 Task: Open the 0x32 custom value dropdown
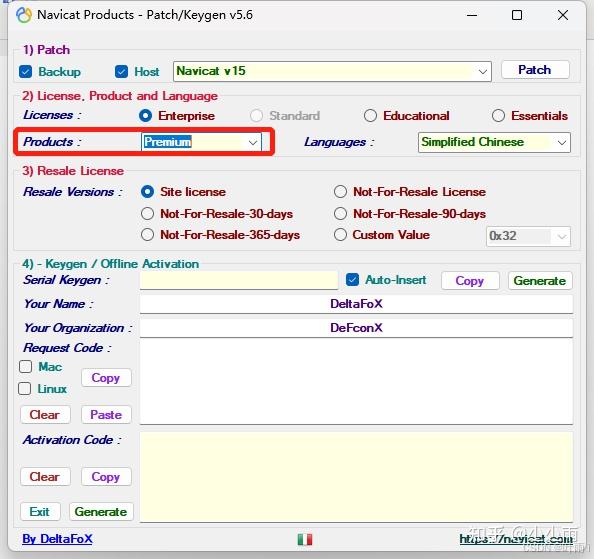tap(528, 236)
